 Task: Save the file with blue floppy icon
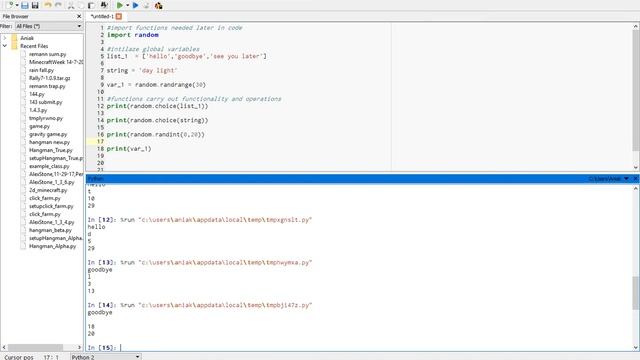point(25,5)
